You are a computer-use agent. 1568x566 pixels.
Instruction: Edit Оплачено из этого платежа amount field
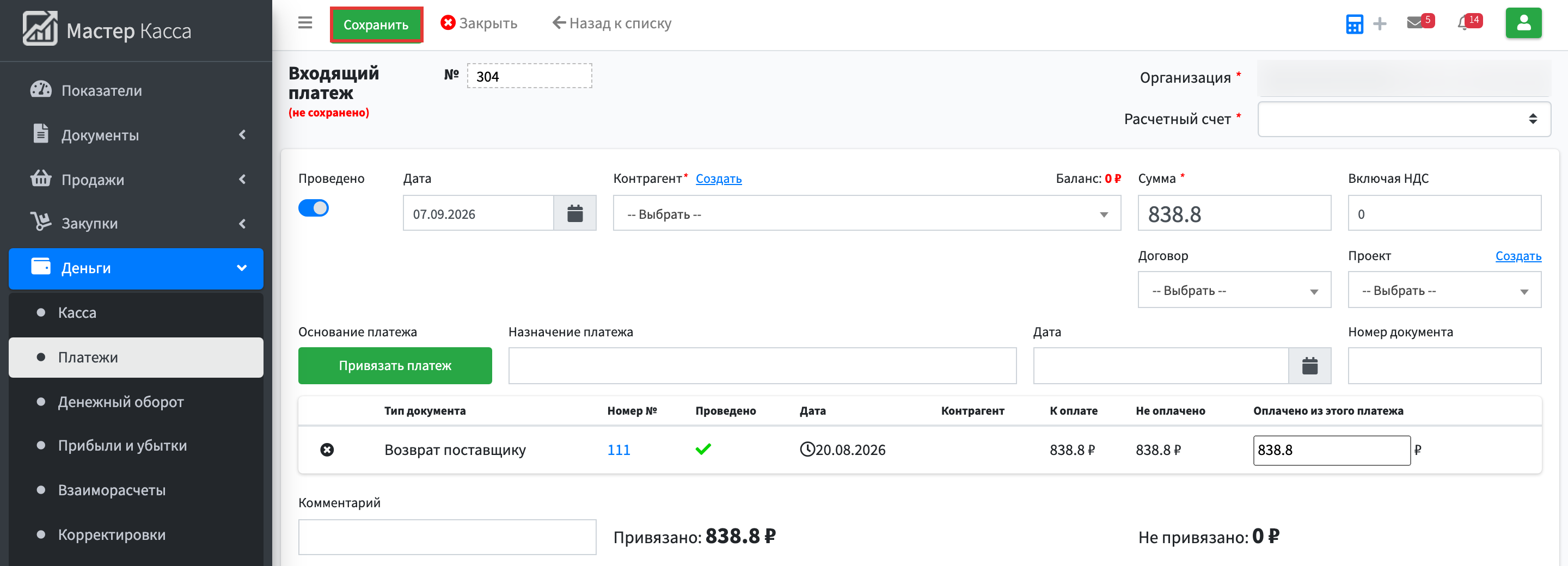pyautogui.click(x=1331, y=451)
